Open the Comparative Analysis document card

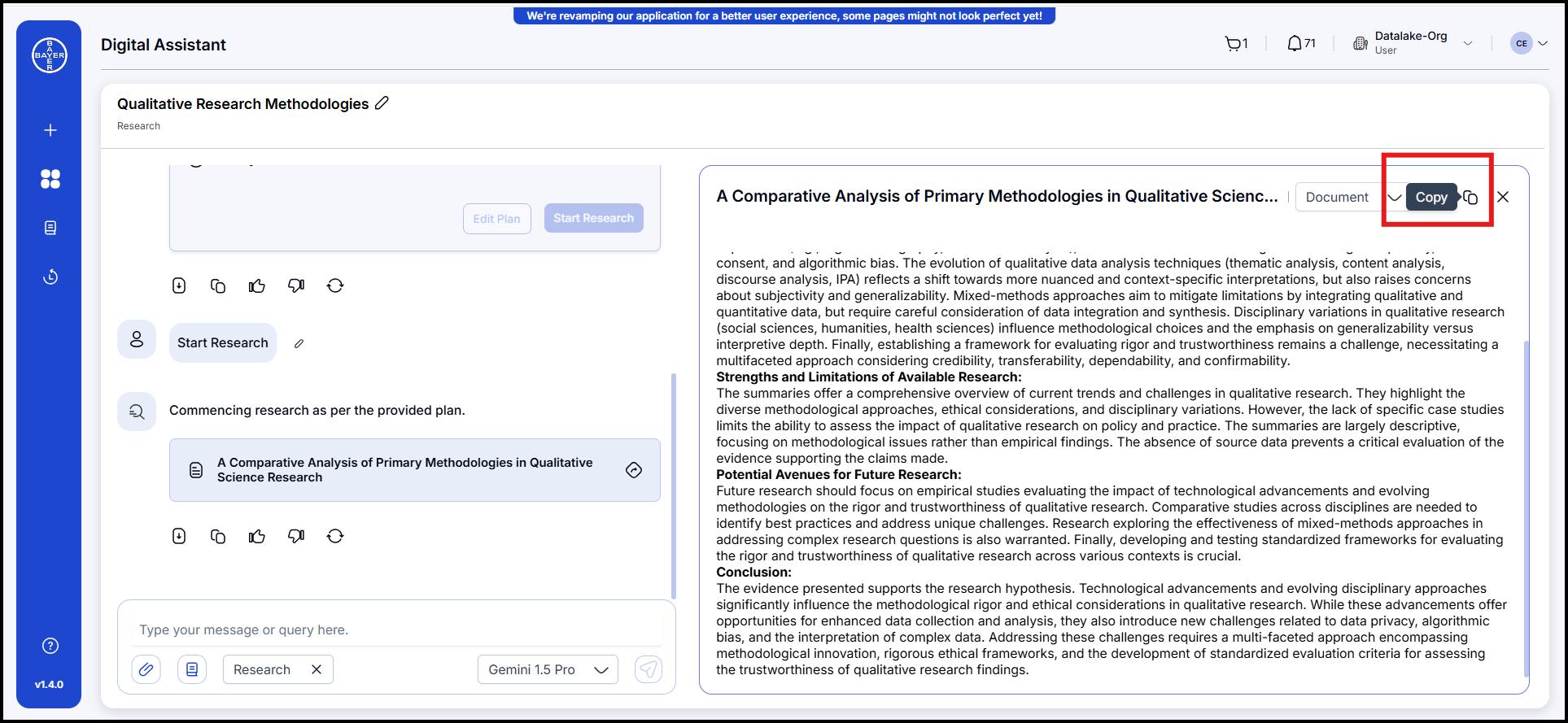(415, 470)
